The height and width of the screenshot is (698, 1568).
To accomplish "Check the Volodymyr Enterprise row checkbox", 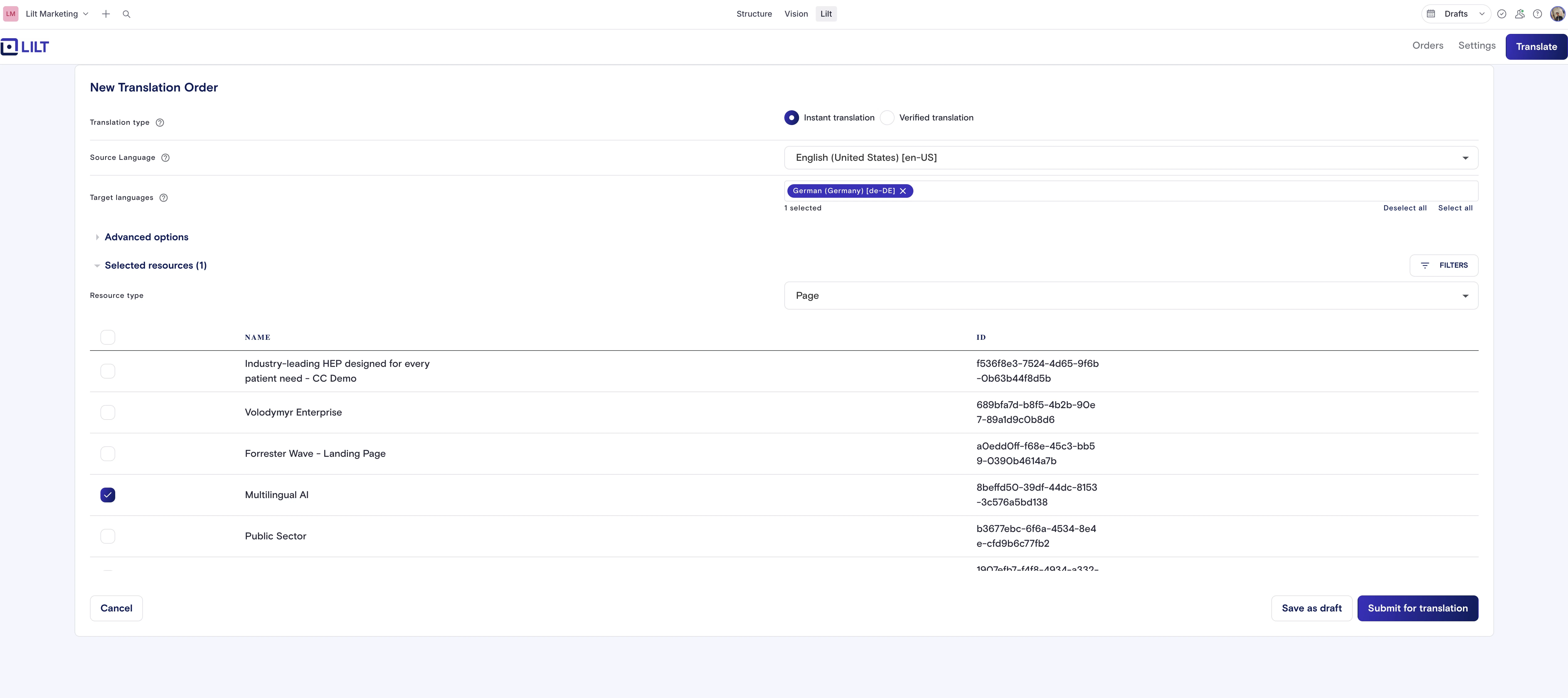I will 108,412.
